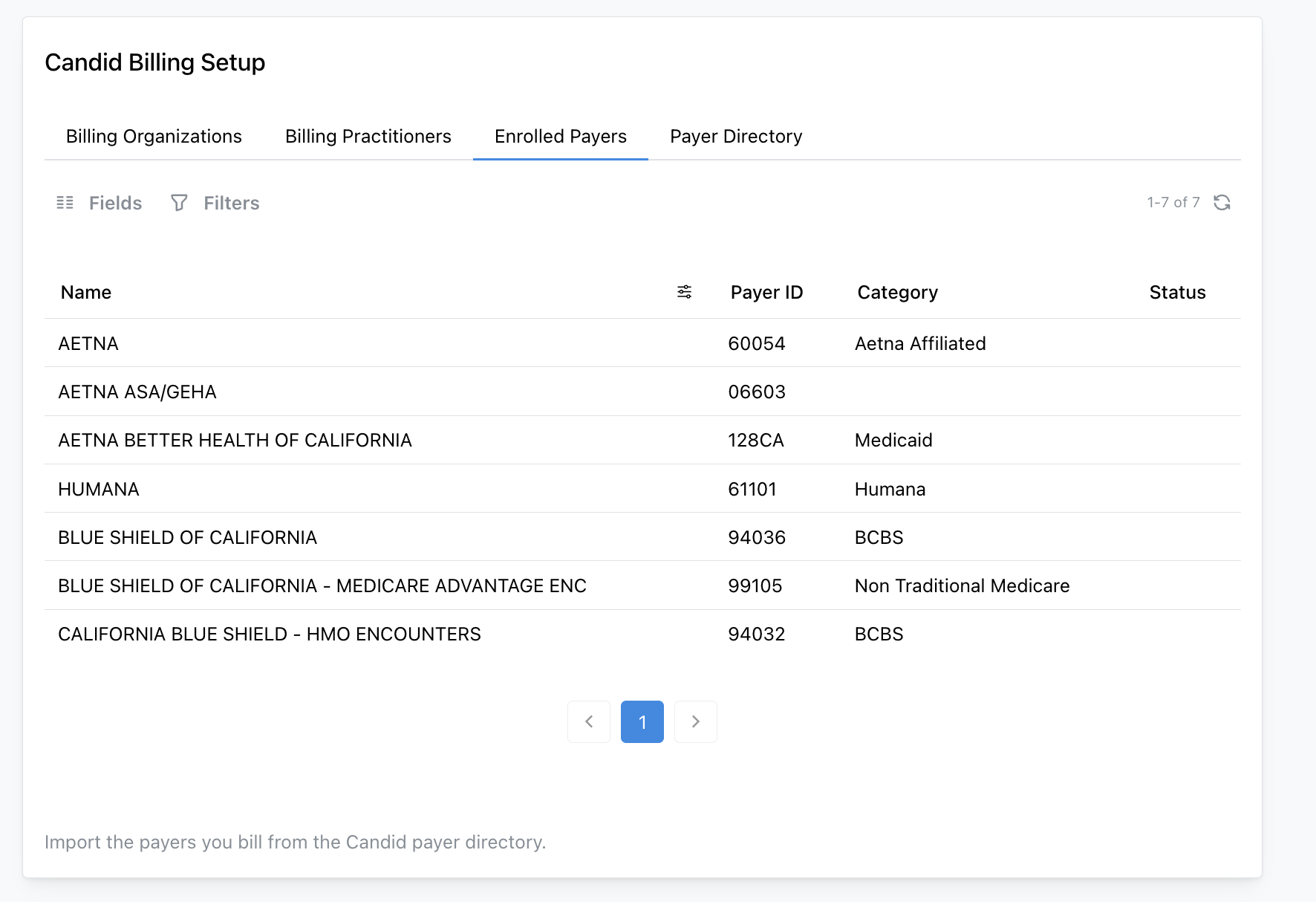Click payer ID 06603
1316x902 pixels.
click(x=757, y=392)
